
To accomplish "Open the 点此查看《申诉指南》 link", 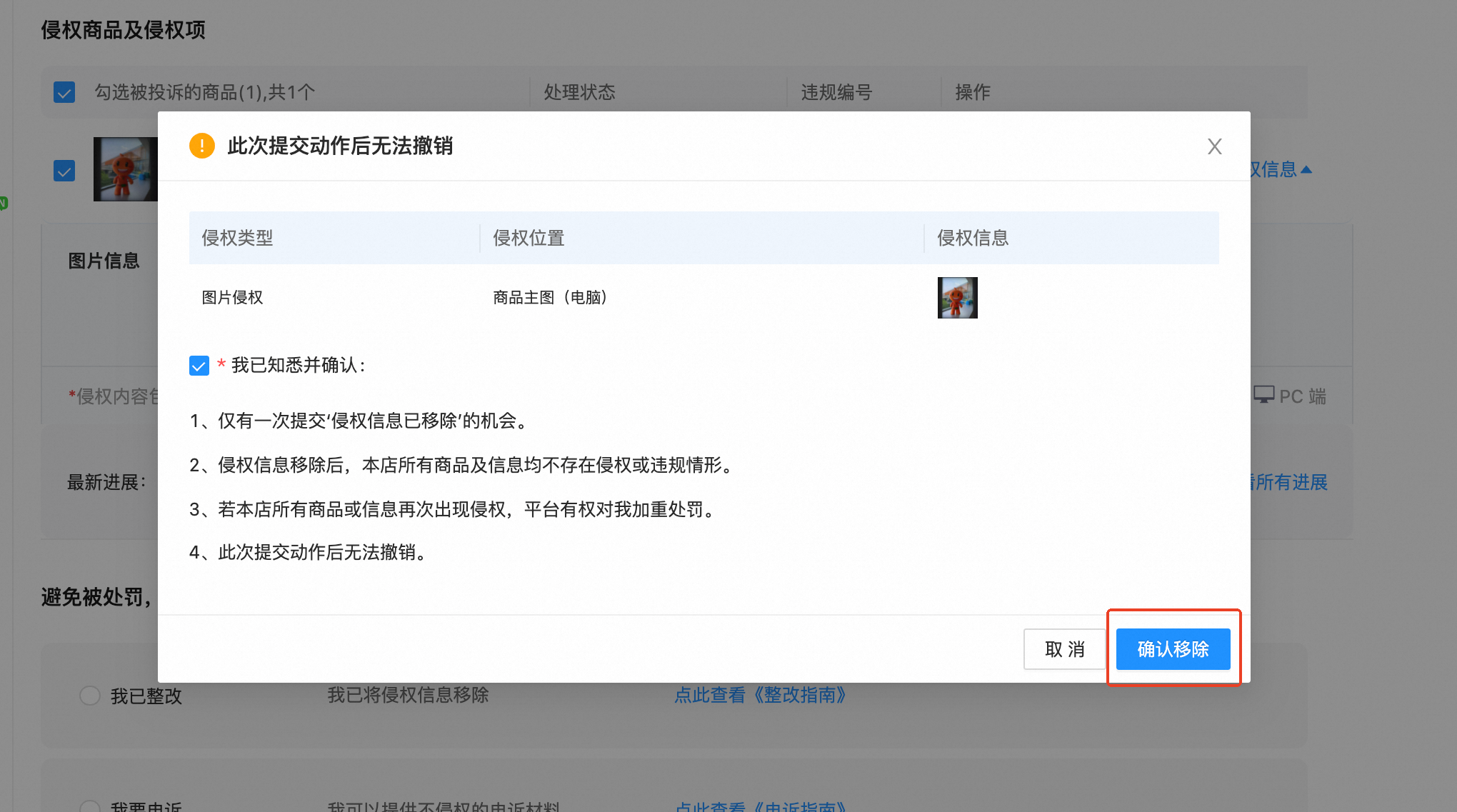I will click(x=760, y=806).
